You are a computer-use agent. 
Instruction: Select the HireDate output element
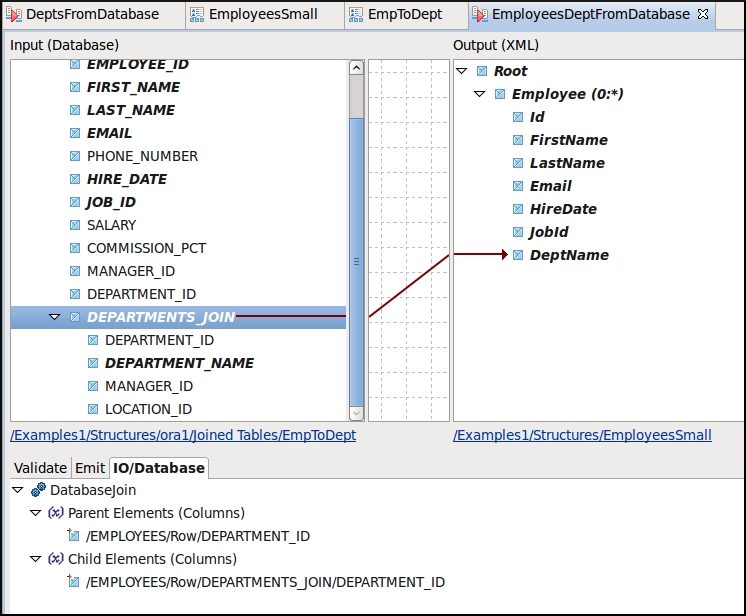(x=563, y=209)
